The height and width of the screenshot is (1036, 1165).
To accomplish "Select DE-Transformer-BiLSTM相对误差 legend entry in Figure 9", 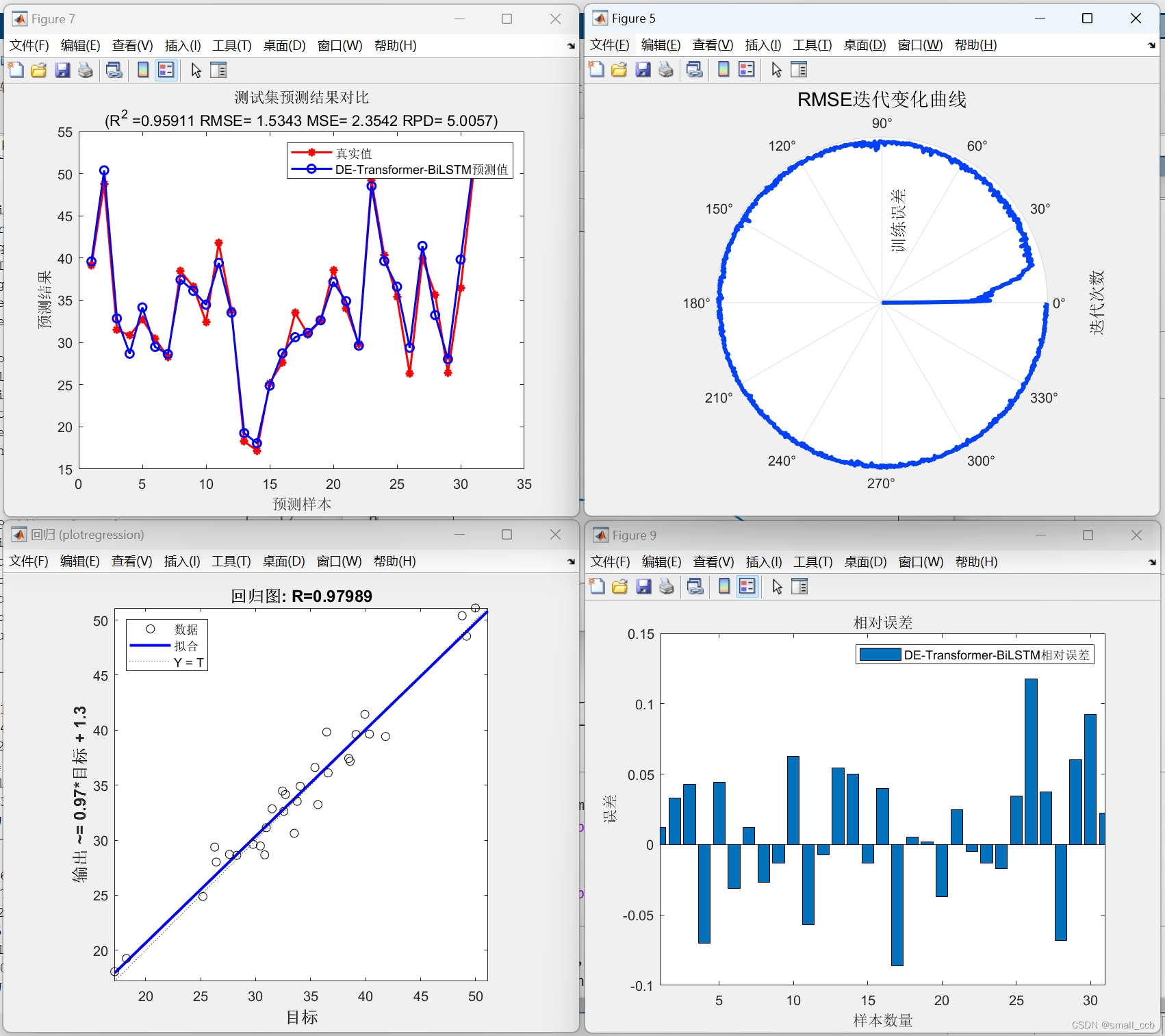I will point(997,655).
